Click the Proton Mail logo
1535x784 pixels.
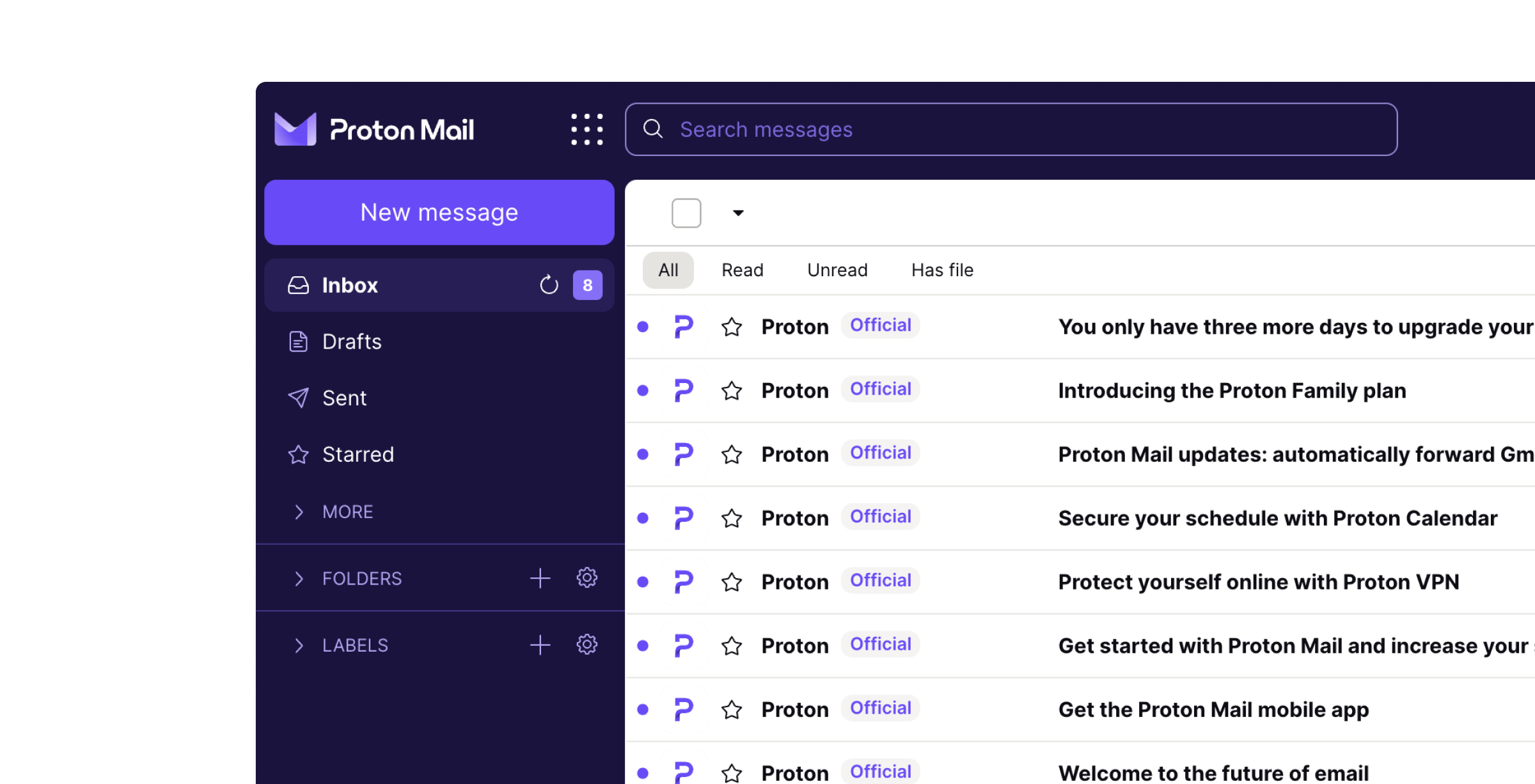coord(374,130)
